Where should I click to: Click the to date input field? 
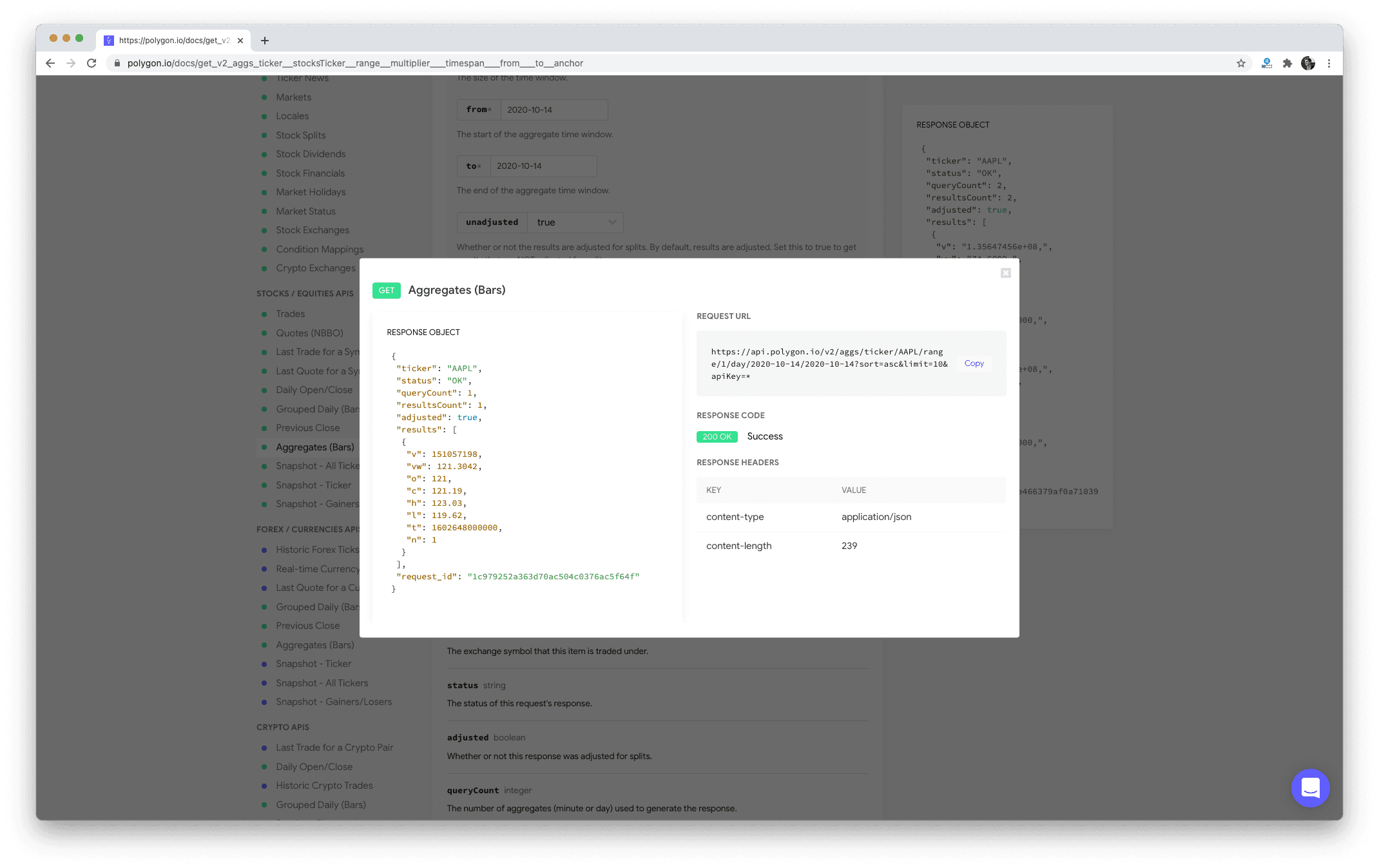point(543,166)
